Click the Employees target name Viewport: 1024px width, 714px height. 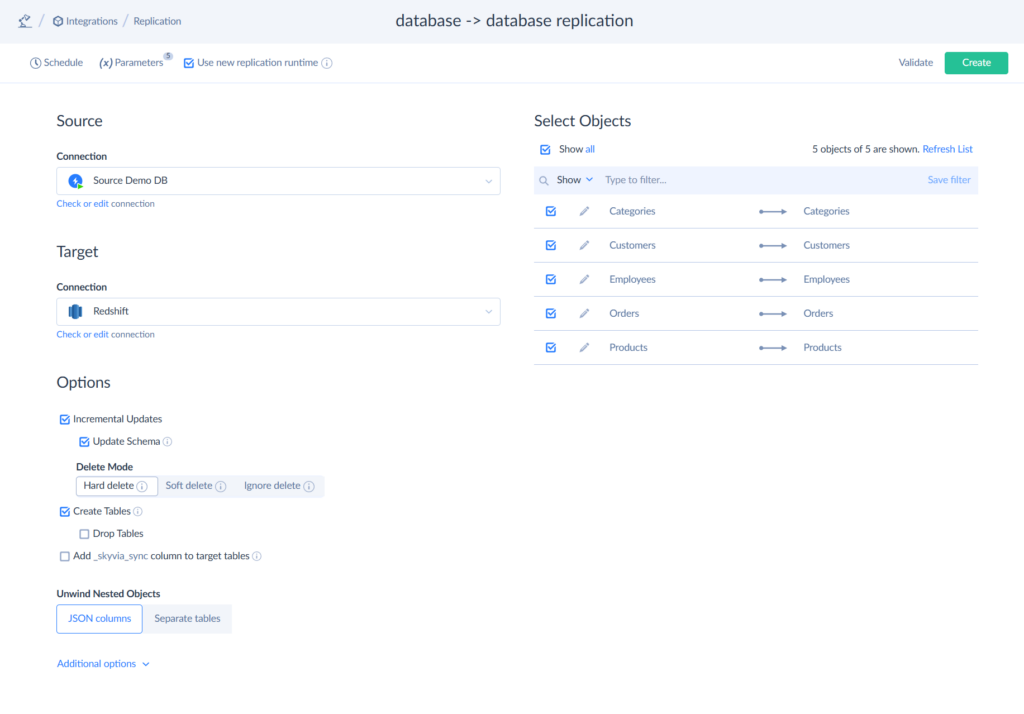pyautogui.click(x=826, y=279)
